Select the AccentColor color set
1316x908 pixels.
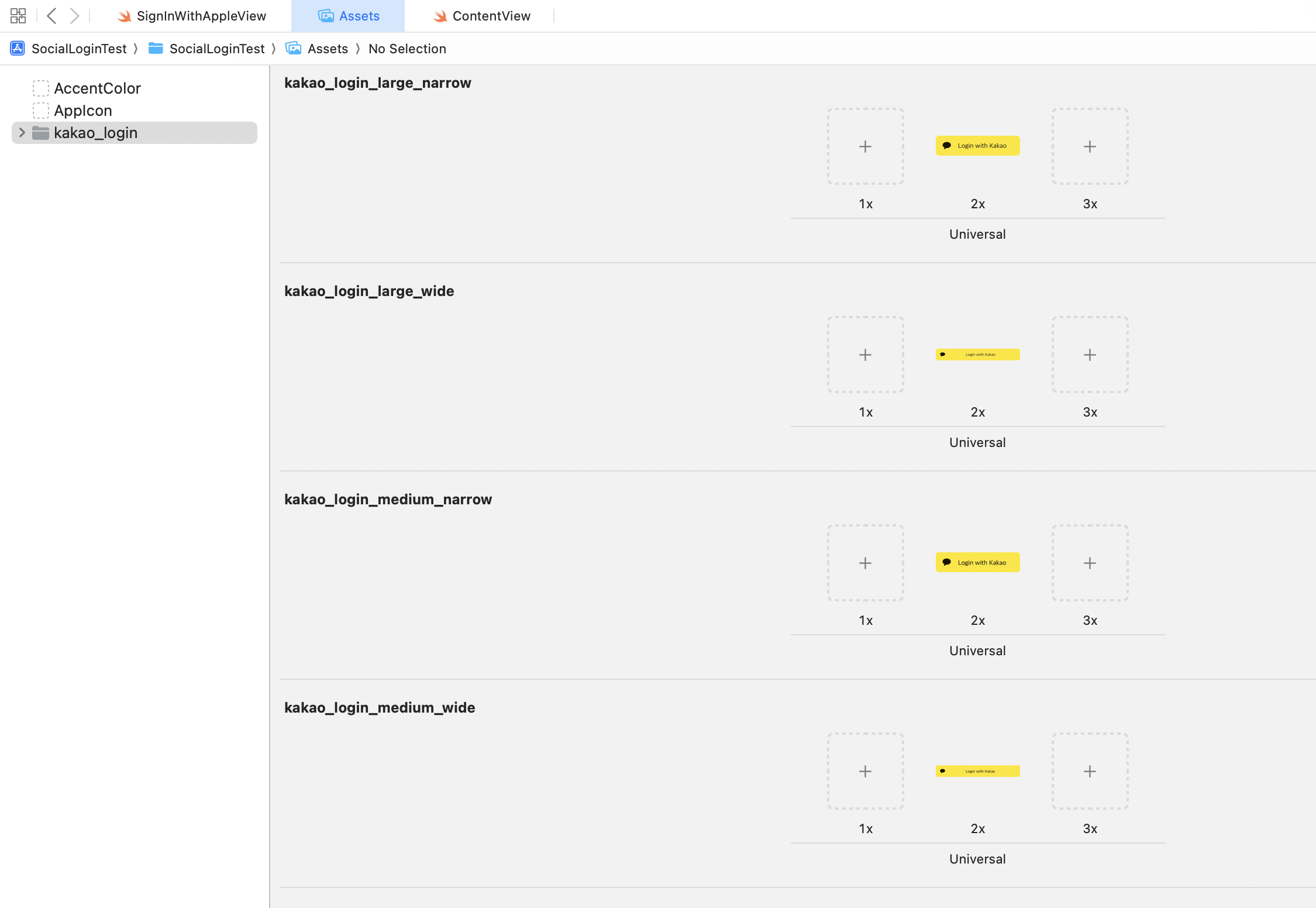97,88
